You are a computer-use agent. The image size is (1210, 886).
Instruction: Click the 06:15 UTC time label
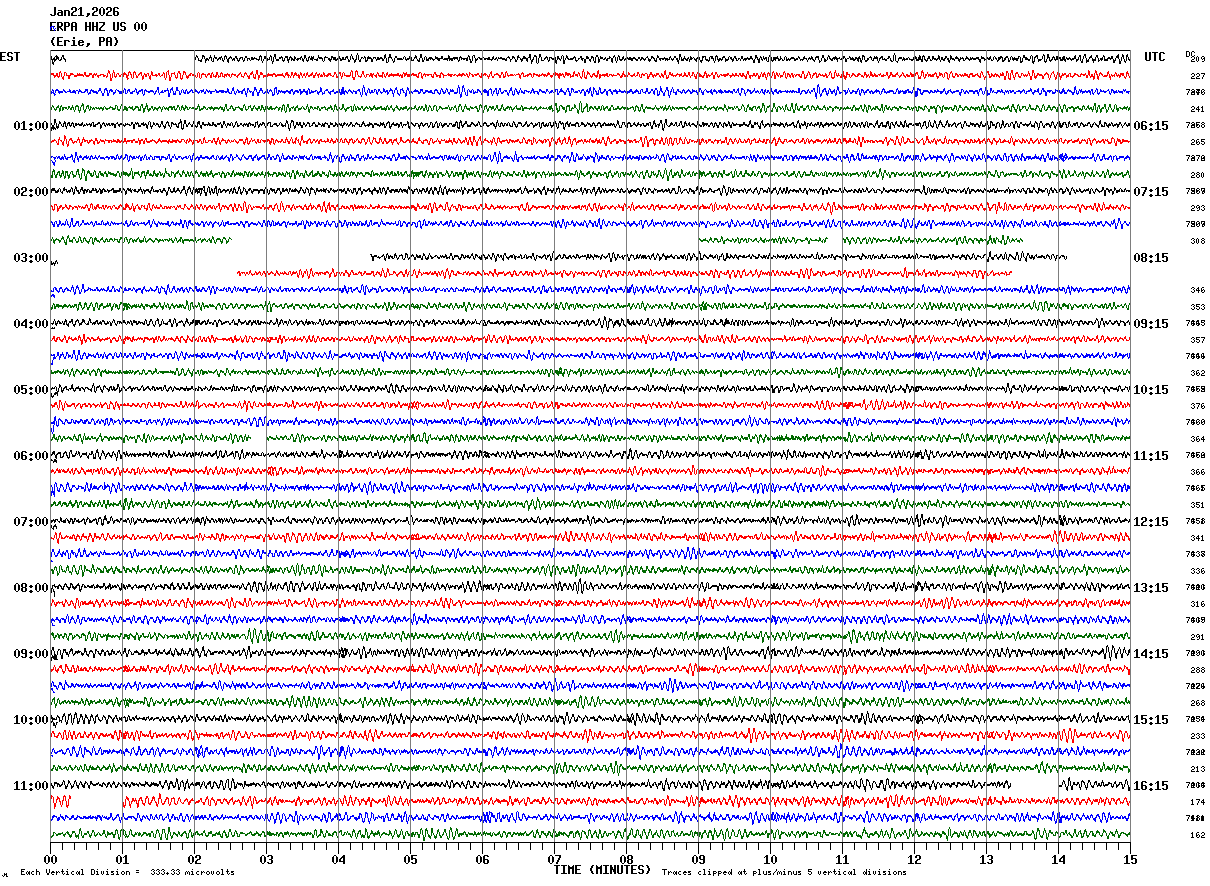pos(1151,126)
